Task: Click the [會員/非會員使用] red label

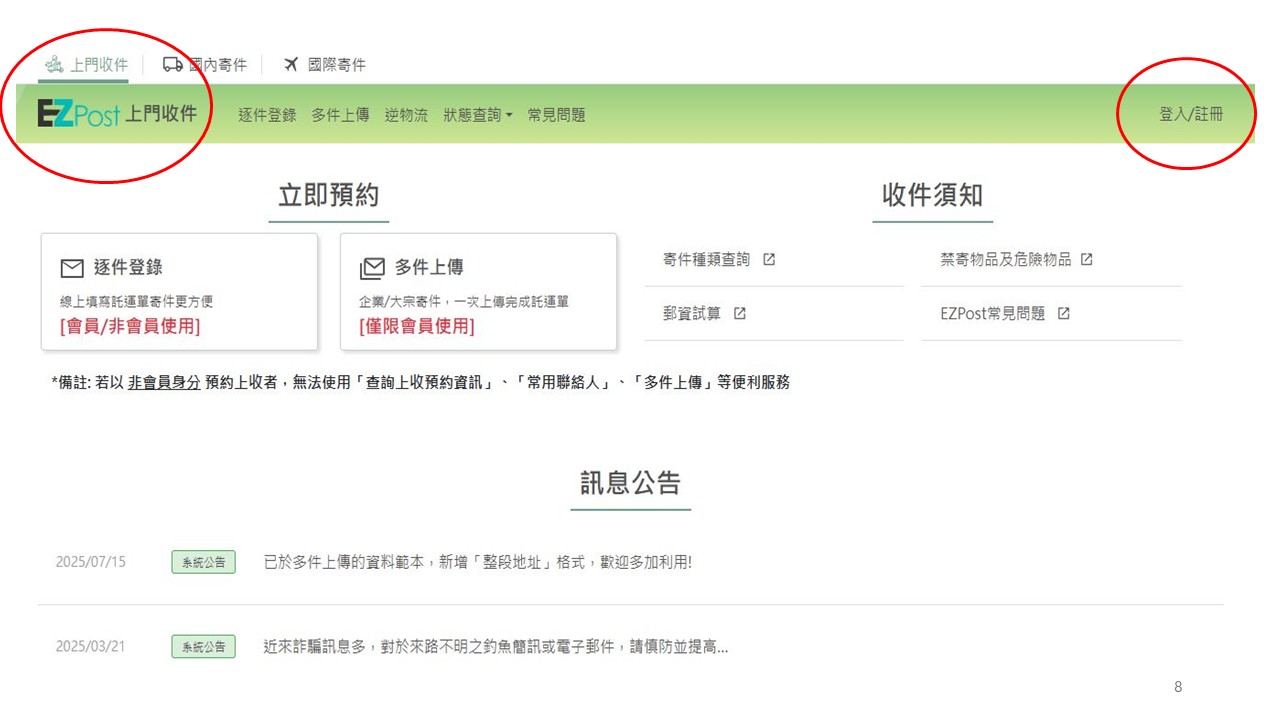Action: [x=130, y=326]
